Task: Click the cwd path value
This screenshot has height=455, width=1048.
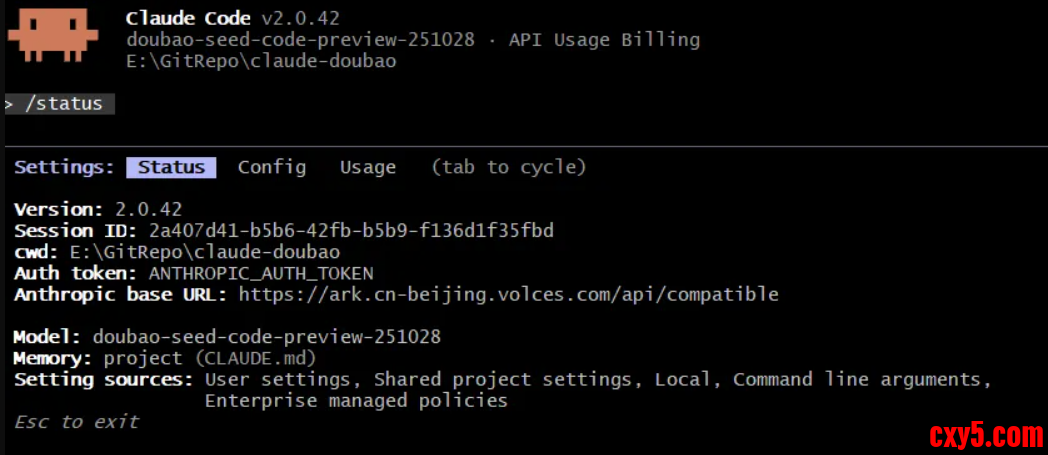Action: [x=205, y=251]
